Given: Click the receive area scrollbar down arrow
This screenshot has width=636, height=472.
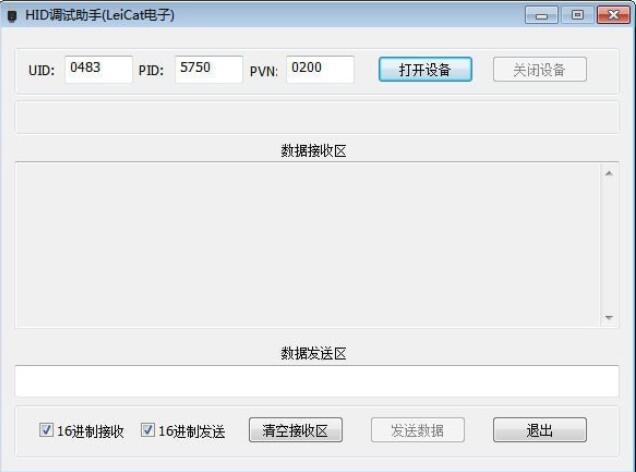Looking at the screenshot, I should [609, 318].
